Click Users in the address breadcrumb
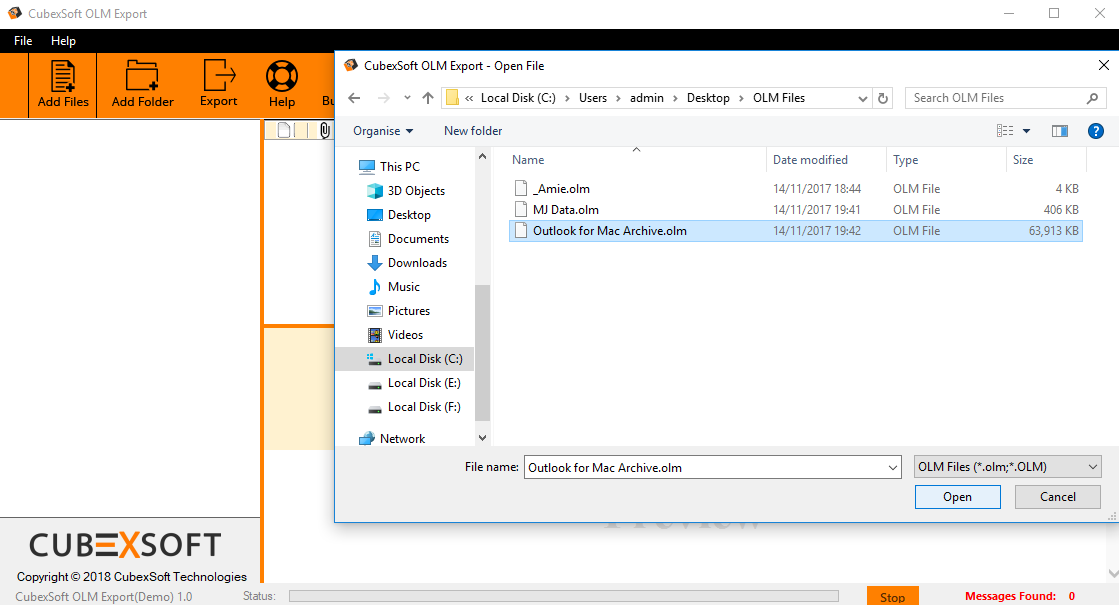This screenshot has height=605, width=1119. (592, 98)
